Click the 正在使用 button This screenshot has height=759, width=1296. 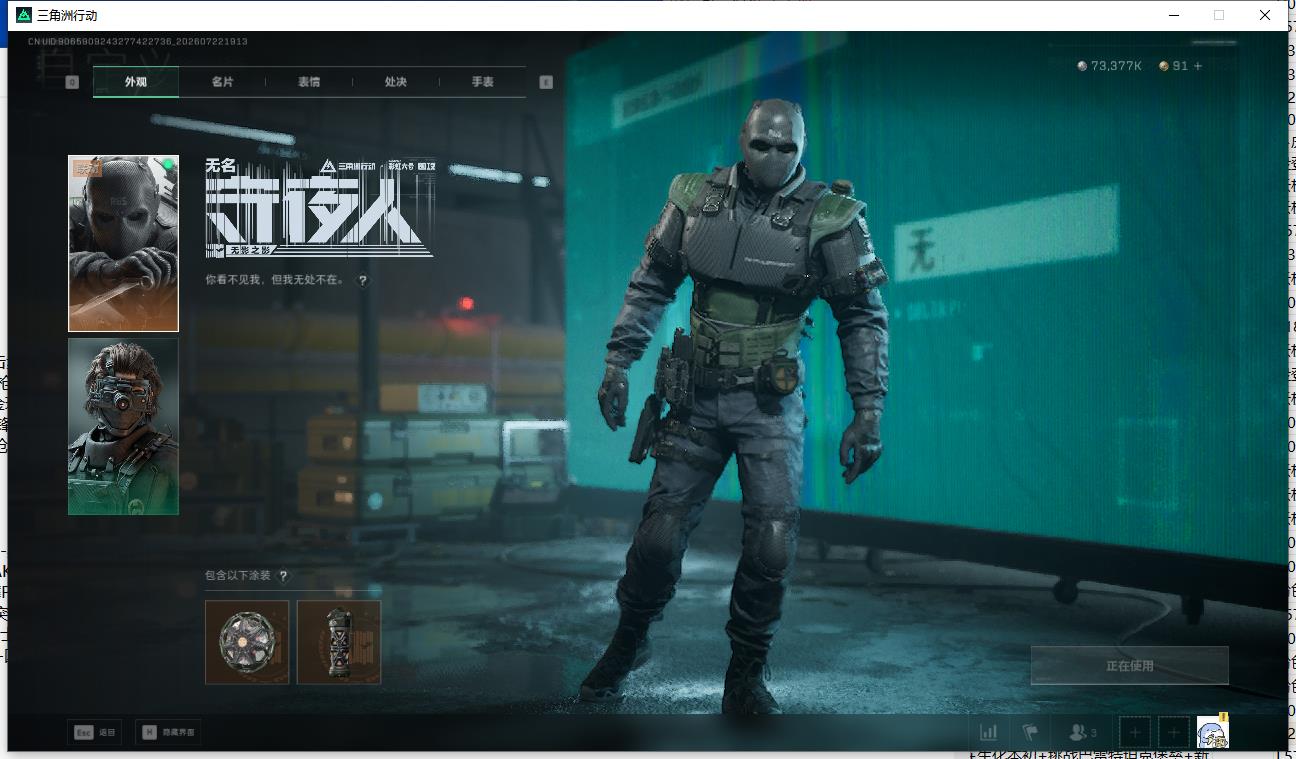pos(1130,666)
